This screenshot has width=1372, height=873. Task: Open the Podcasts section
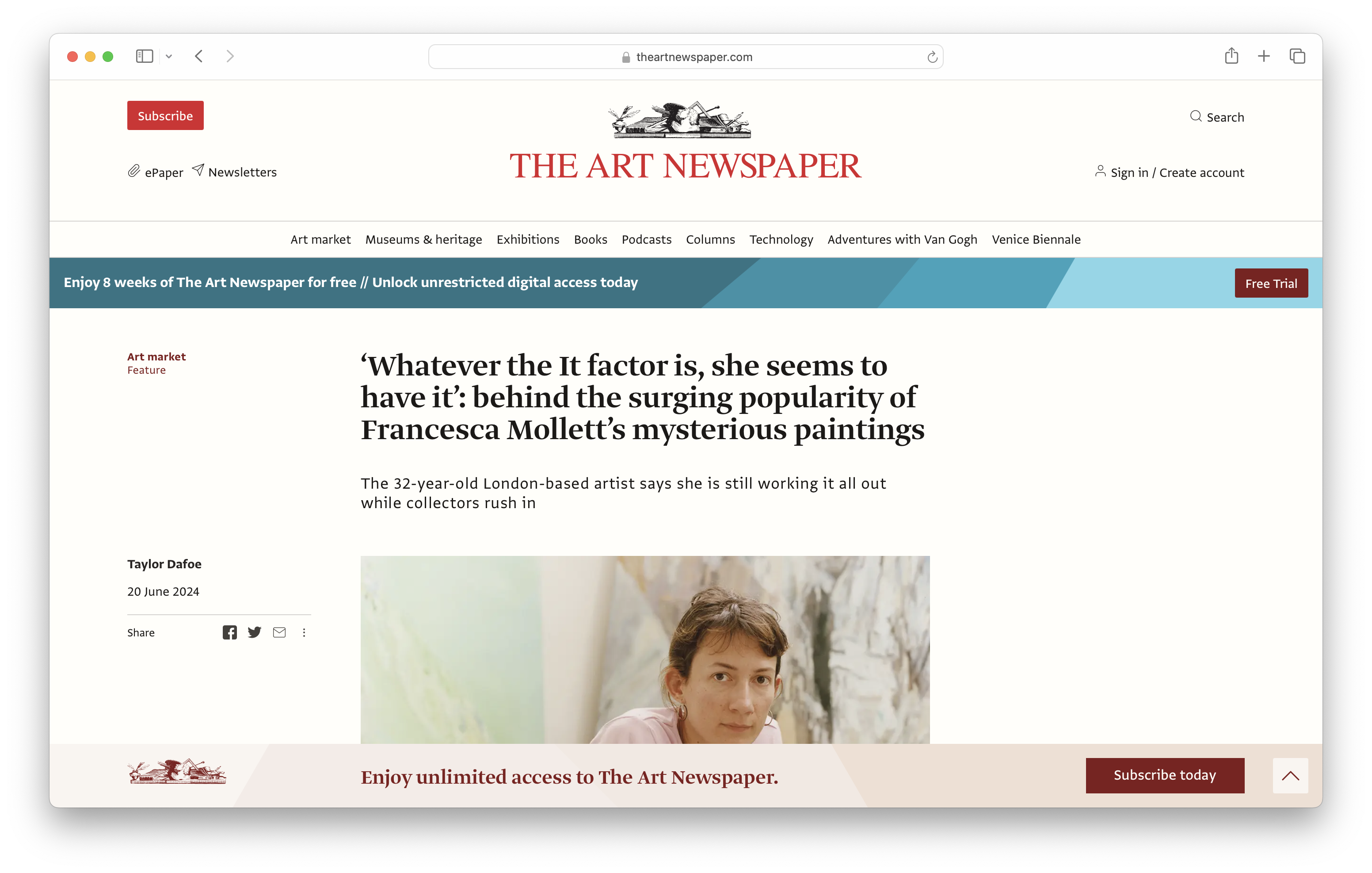tap(646, 239)
